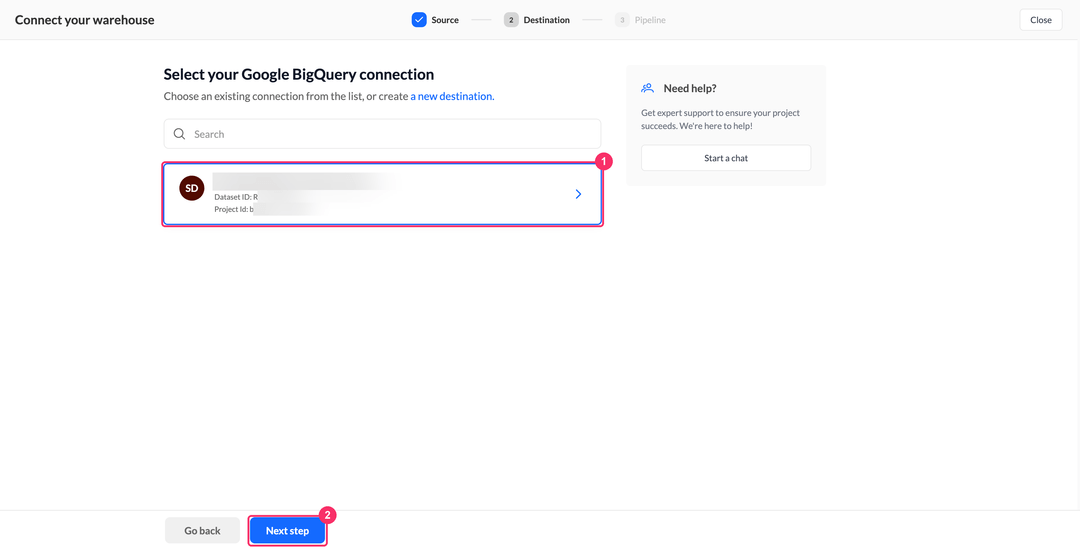Image resolution: width=1080 pixels, height=550 pixels.
Task: Click the 'Need help?' heading
Action: pyautogui.click(x=690, y=88)
